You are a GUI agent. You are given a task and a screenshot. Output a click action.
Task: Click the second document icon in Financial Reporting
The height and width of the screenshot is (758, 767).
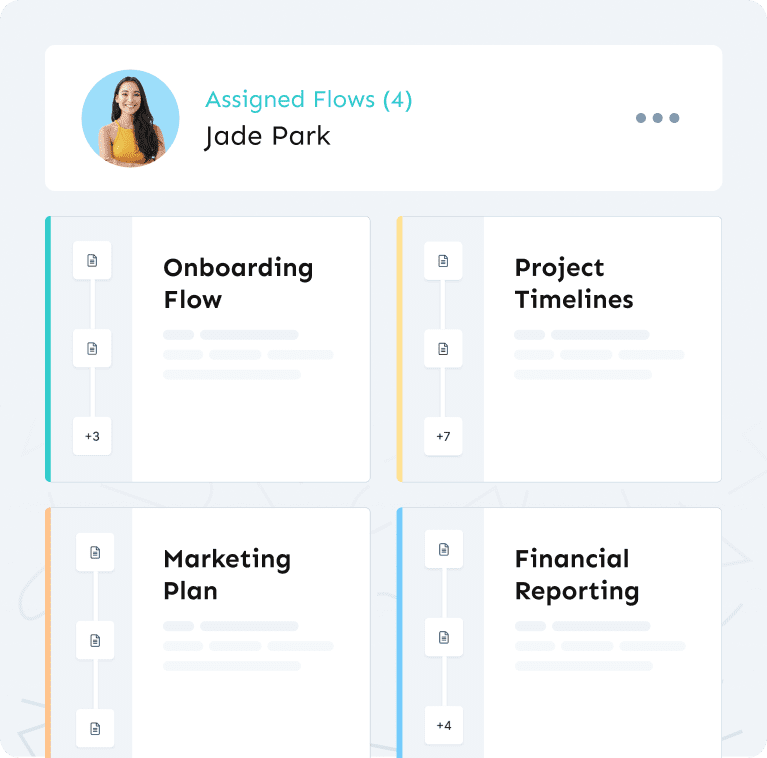[444, 637]
